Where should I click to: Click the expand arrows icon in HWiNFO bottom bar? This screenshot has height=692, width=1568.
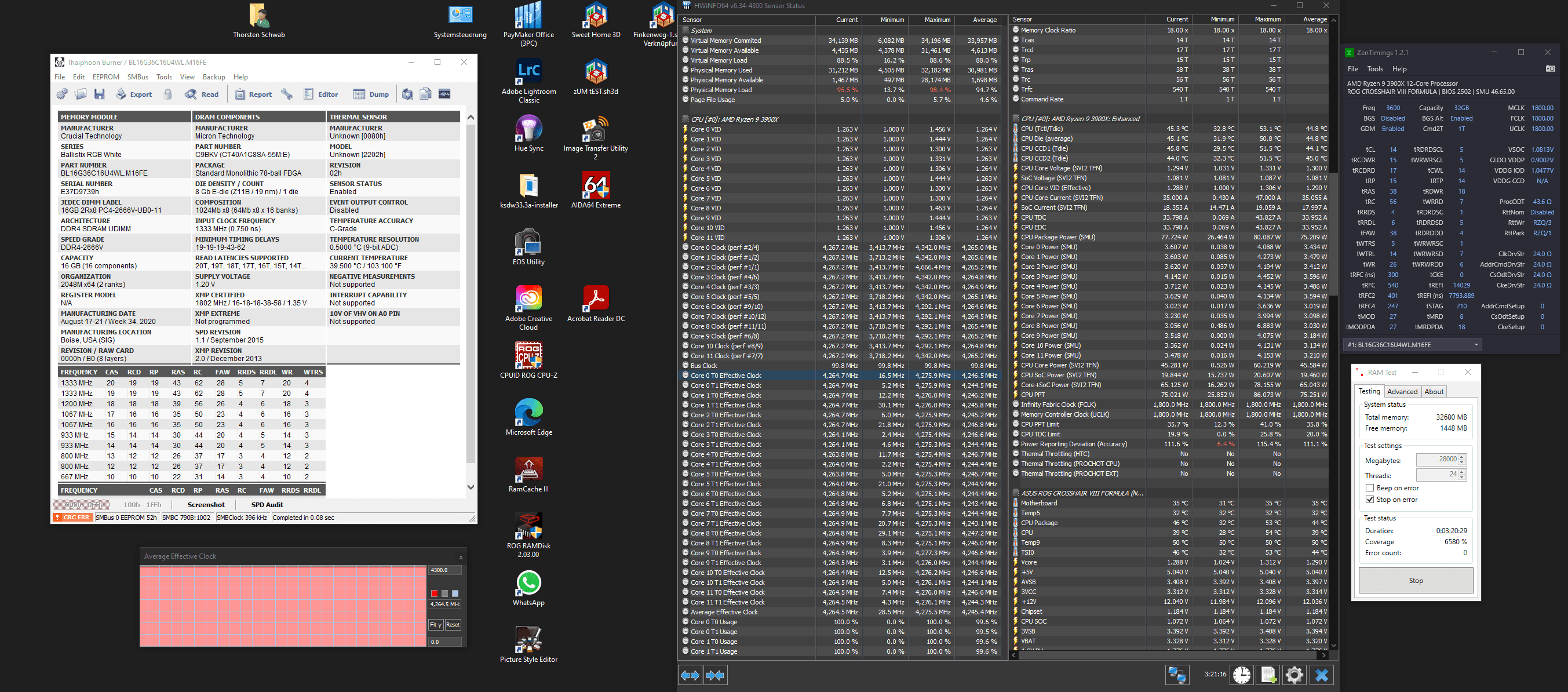click(x=690, y=675)
